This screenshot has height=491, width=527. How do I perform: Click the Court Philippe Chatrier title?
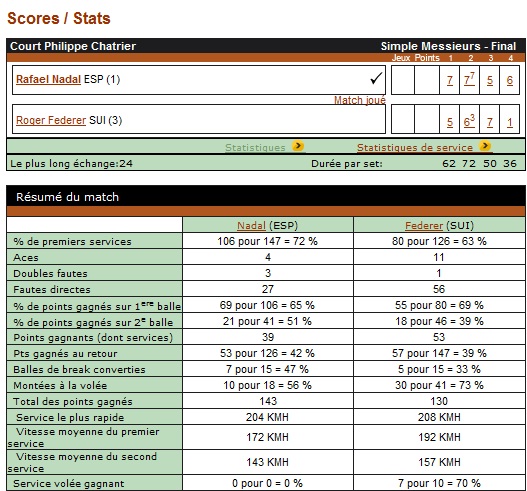[73, 46]
